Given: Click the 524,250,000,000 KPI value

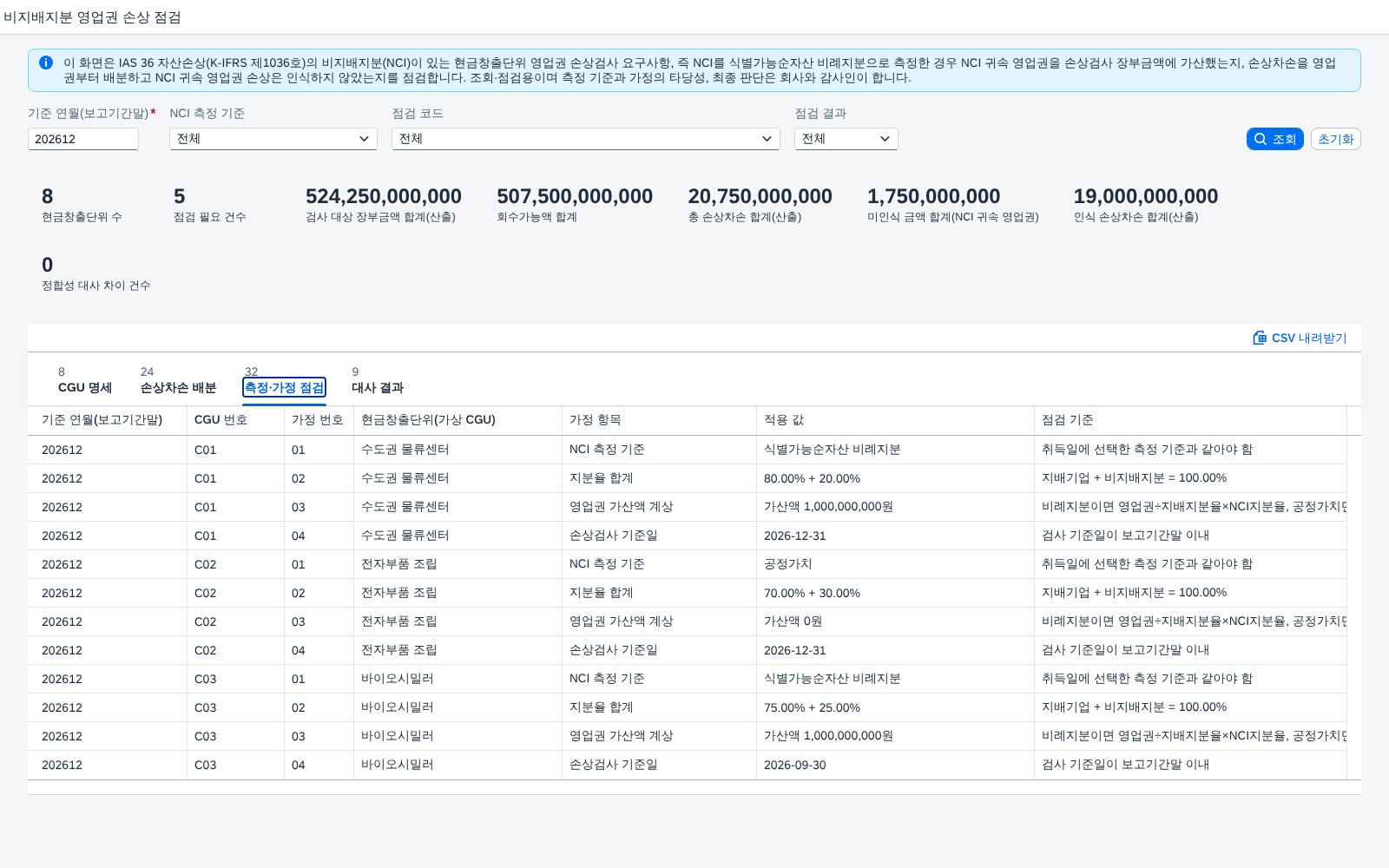Looking at the screenshot, I should 384,196.
